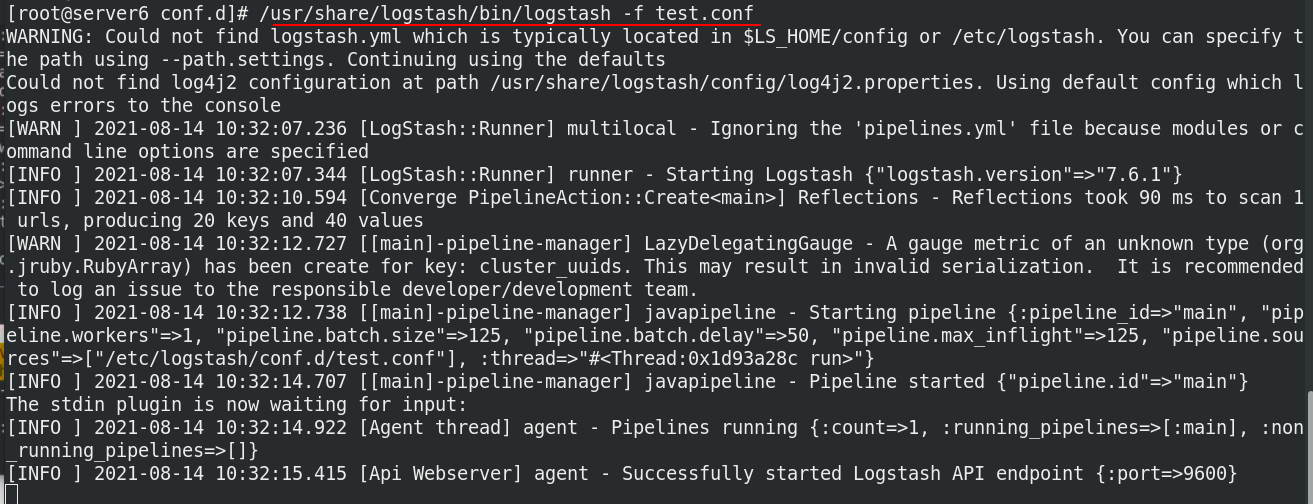Viewport: 1313px width, 504px height.
Task: Click 'Pipeline started' message text
Action: (x=897, y=381)
